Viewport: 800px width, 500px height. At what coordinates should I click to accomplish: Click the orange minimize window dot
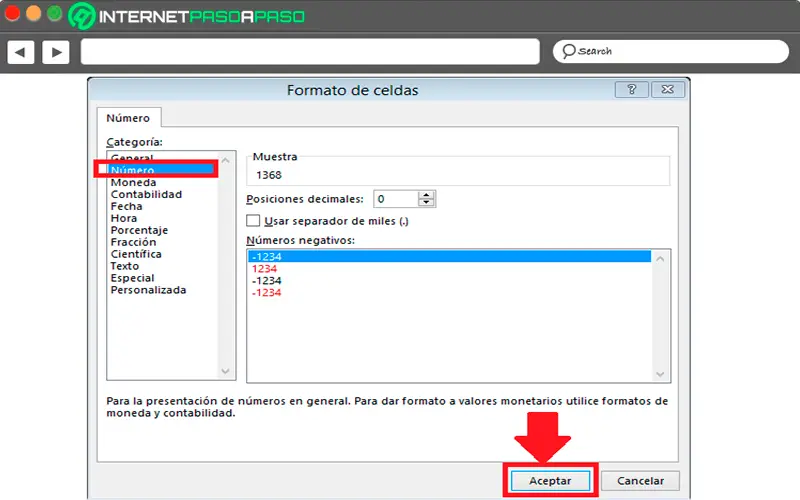33,13
